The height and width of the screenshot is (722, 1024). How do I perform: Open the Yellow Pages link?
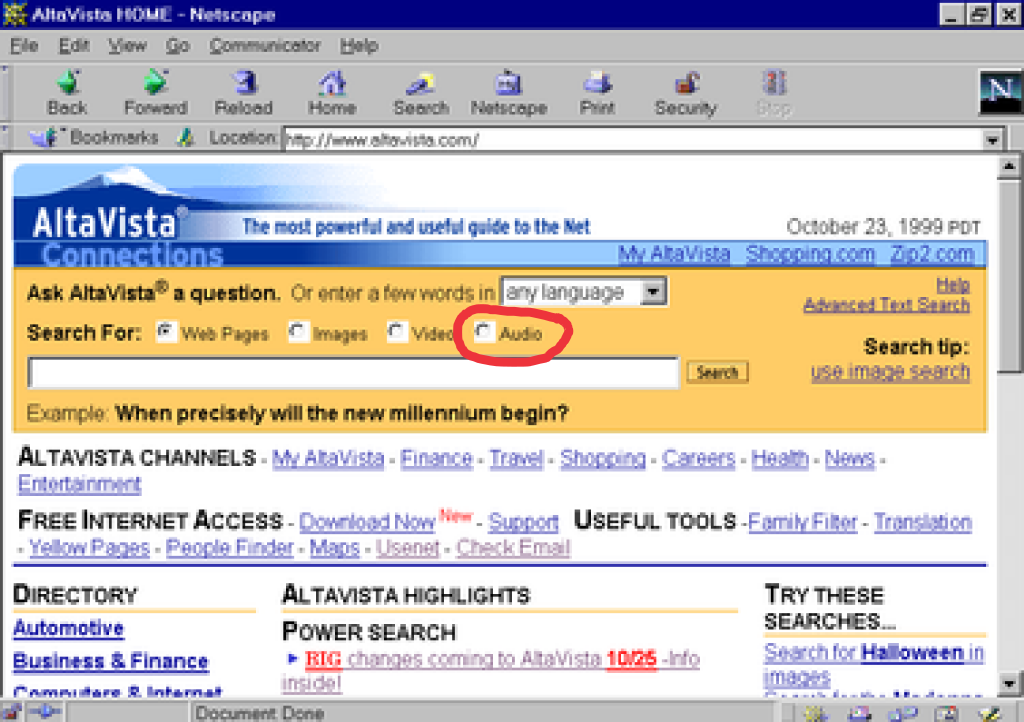click(x=89, y=547)
